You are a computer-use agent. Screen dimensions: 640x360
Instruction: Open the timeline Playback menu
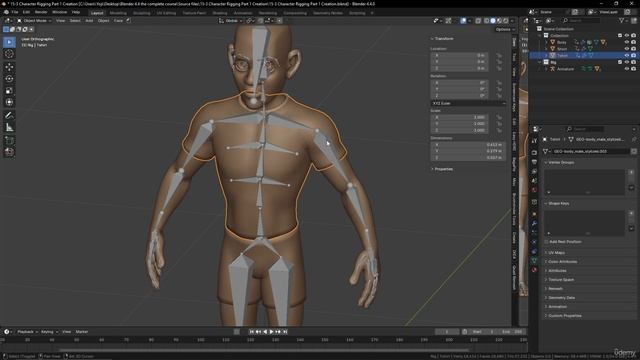pyautogui.click(x=26, y=332)
